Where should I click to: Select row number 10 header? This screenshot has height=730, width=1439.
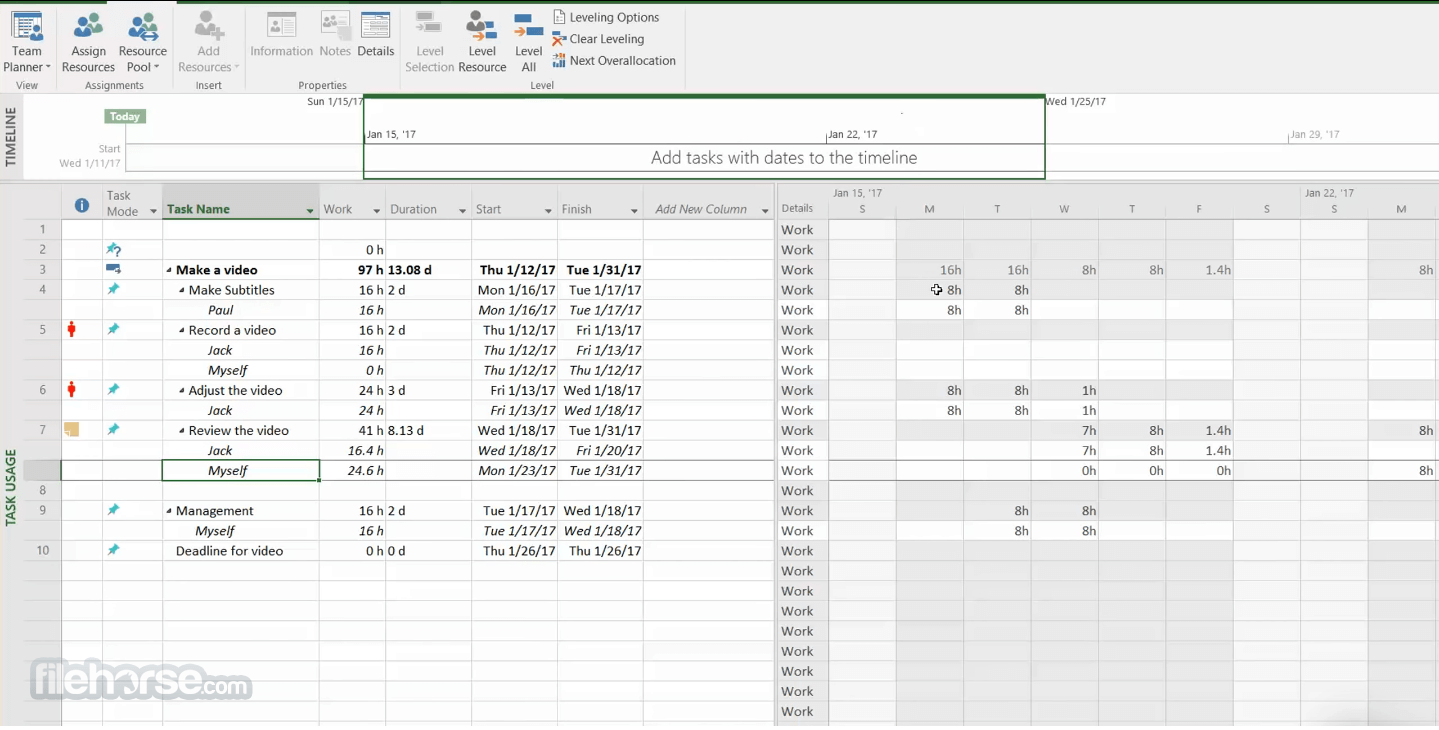click(42, 550)
